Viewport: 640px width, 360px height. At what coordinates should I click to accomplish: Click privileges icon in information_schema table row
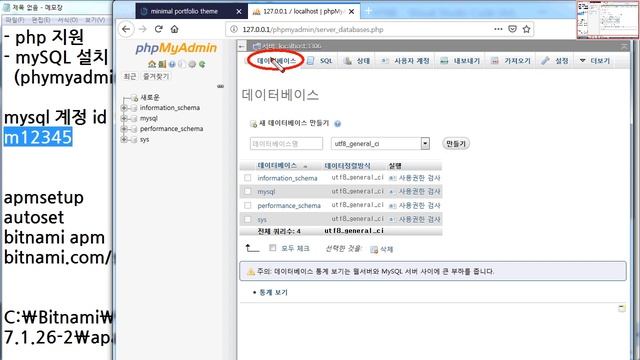tap(392, 178)
